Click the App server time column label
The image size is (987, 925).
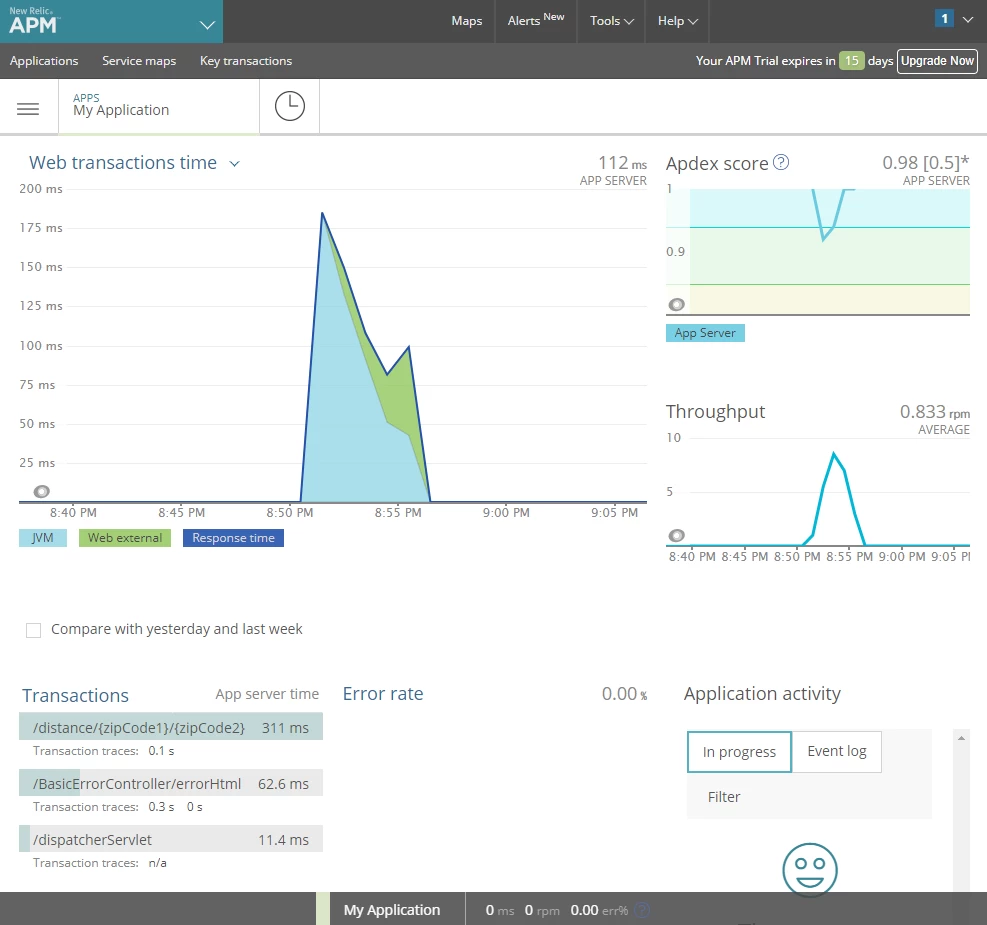click(267, 694)
